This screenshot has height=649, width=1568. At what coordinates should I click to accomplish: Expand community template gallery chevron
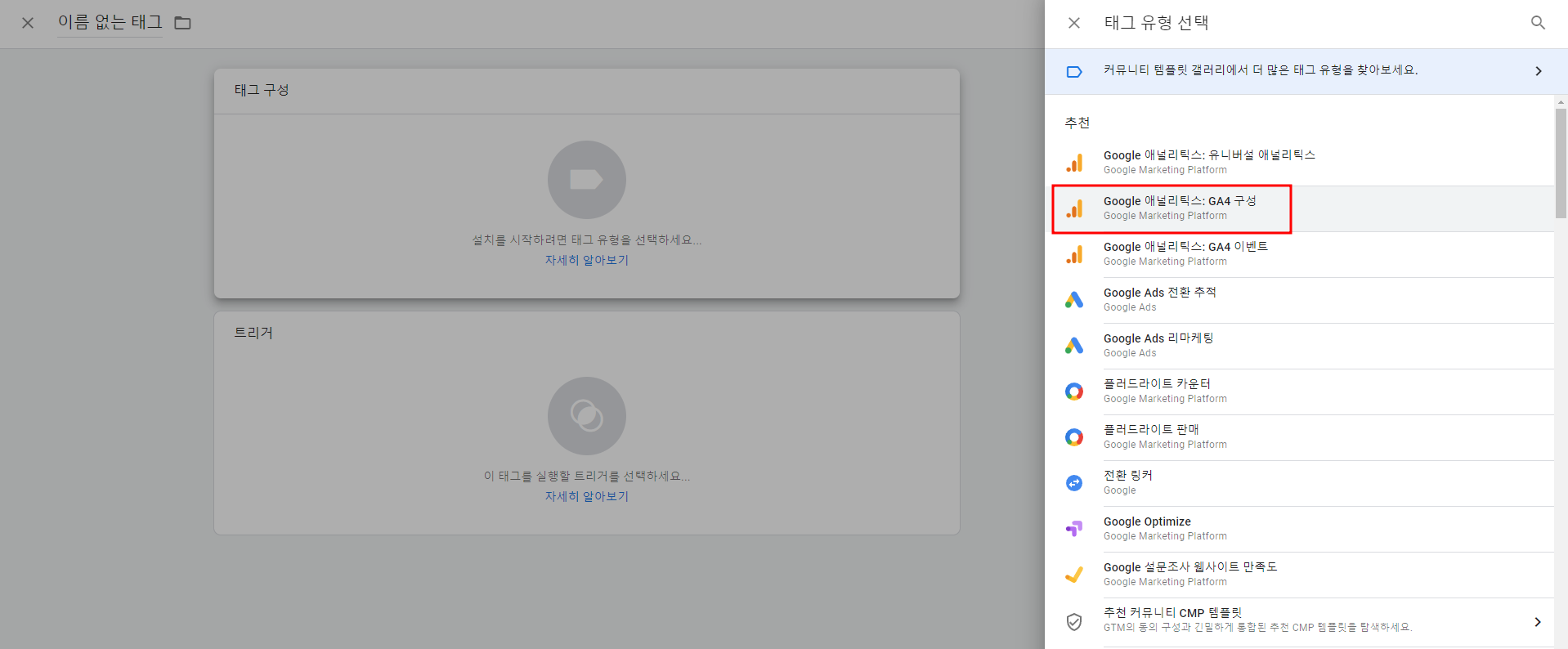pos(1539,71)
